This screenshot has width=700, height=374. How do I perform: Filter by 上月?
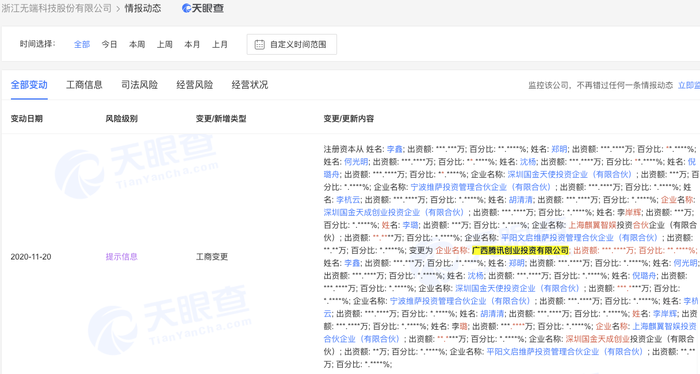(x=220, y=44)
